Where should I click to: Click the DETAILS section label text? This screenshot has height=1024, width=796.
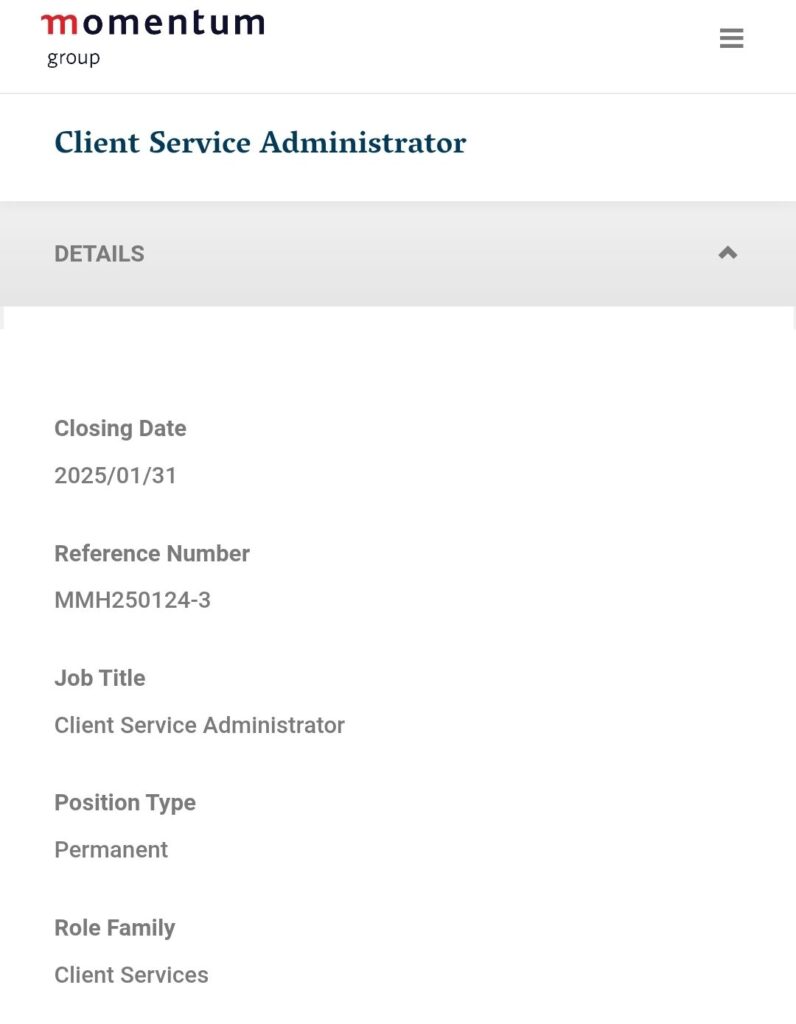pos(99,254)
